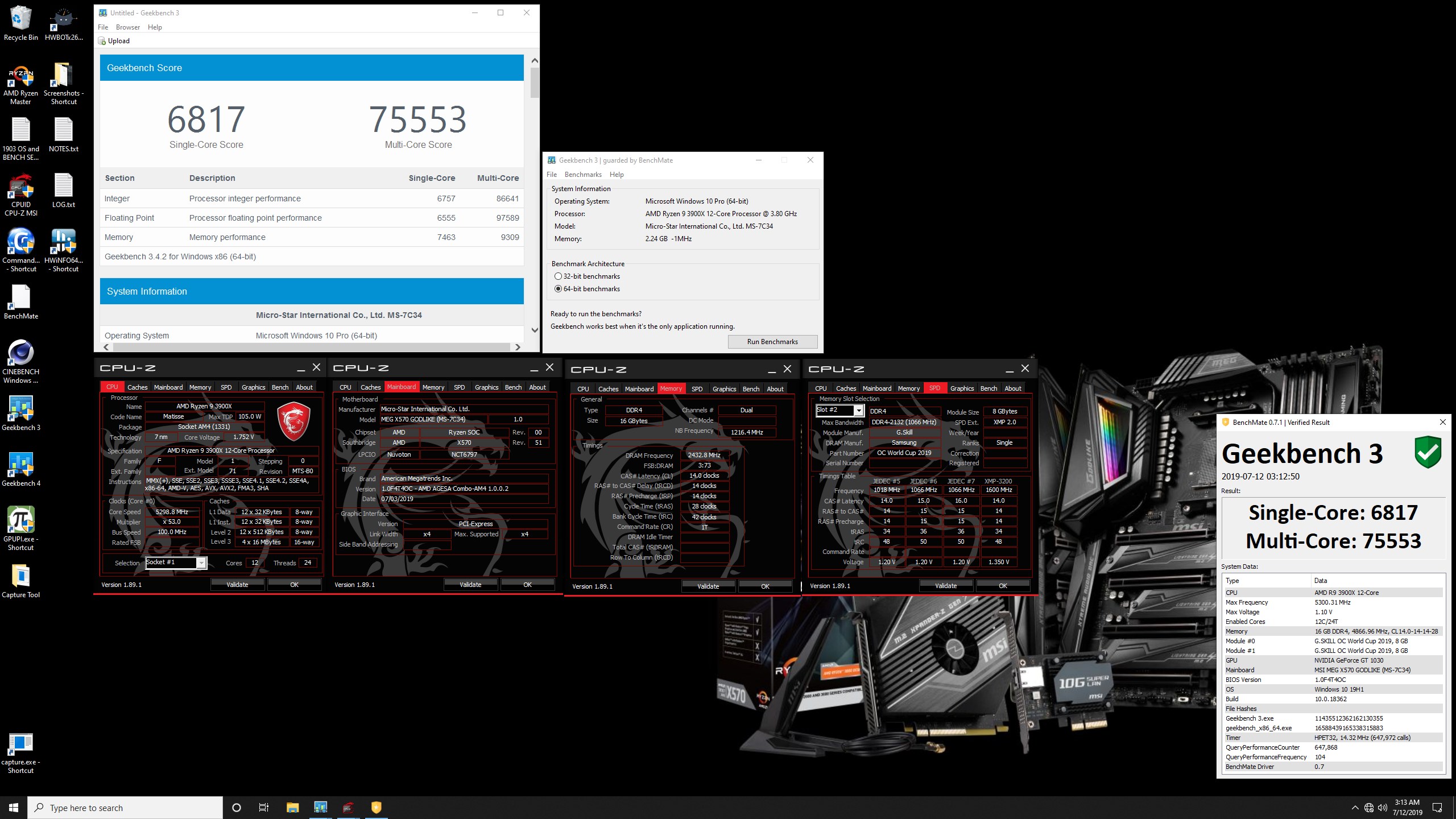Open the File menu in Geekbench results window
1456x819 pixels.
click(103, 27)
